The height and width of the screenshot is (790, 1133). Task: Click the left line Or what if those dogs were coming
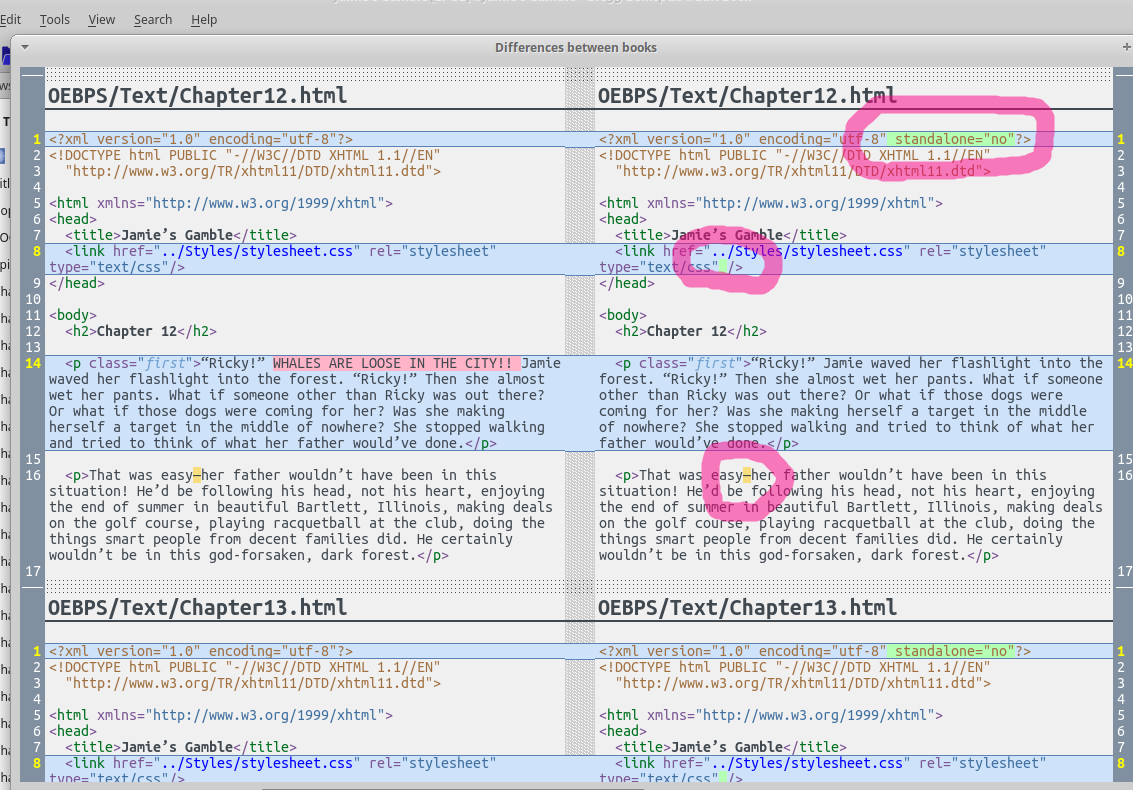coord(277,411)
